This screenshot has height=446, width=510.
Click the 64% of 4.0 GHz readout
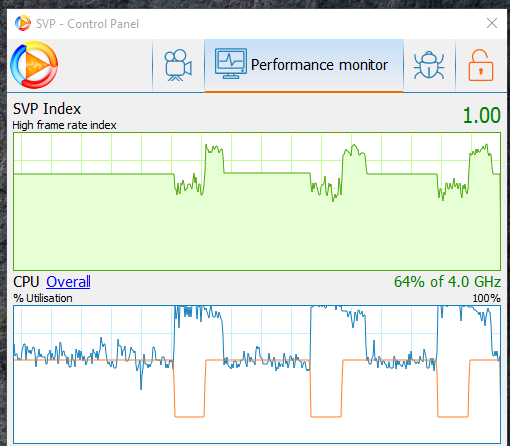pyautogui.click(x=447, y=282)
